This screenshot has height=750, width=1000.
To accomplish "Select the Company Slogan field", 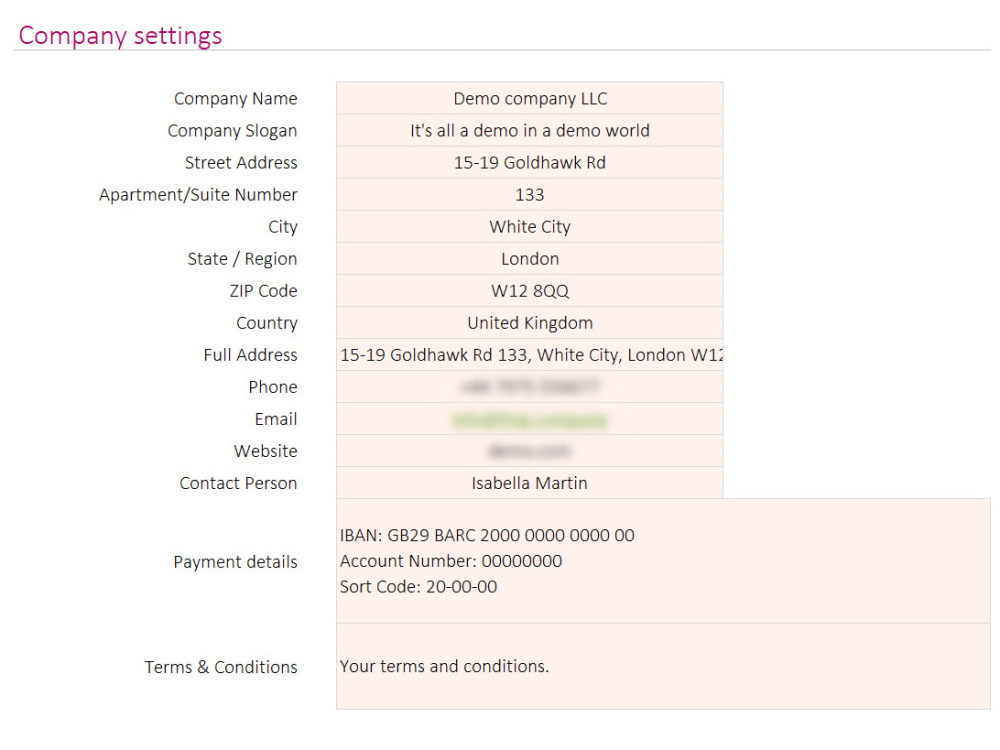I will click(529, 130).
